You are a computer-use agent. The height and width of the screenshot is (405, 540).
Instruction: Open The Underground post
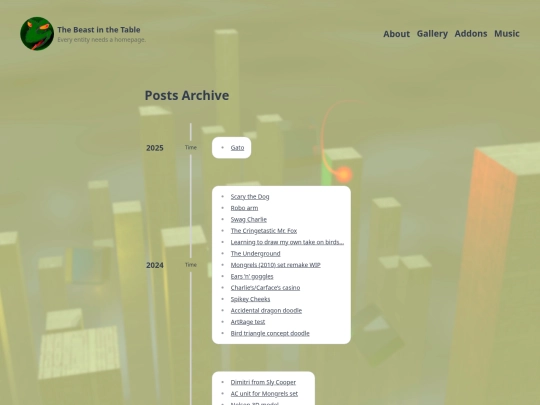pos(256,253)
